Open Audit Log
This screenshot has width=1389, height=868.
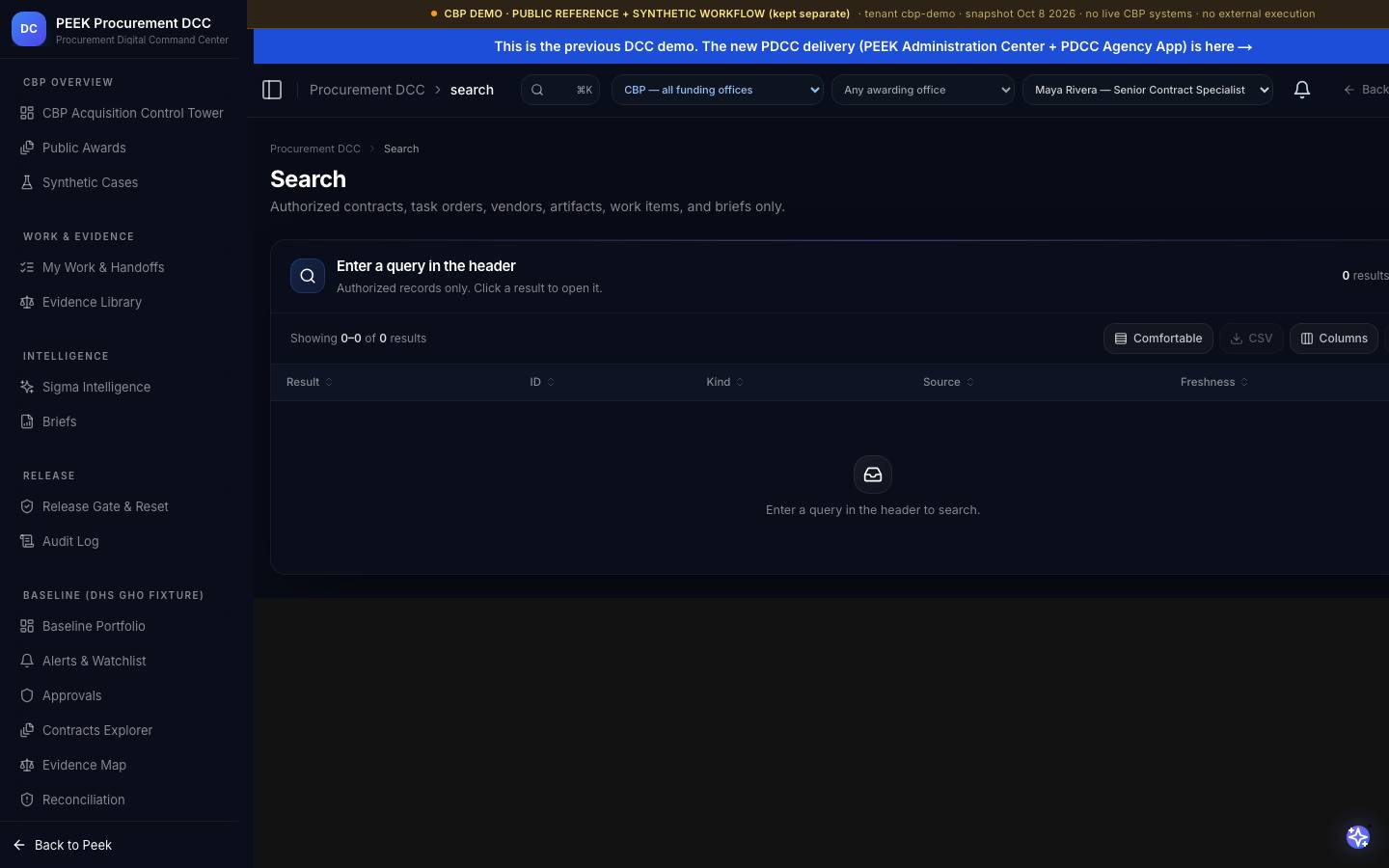[x=122, y=541]
